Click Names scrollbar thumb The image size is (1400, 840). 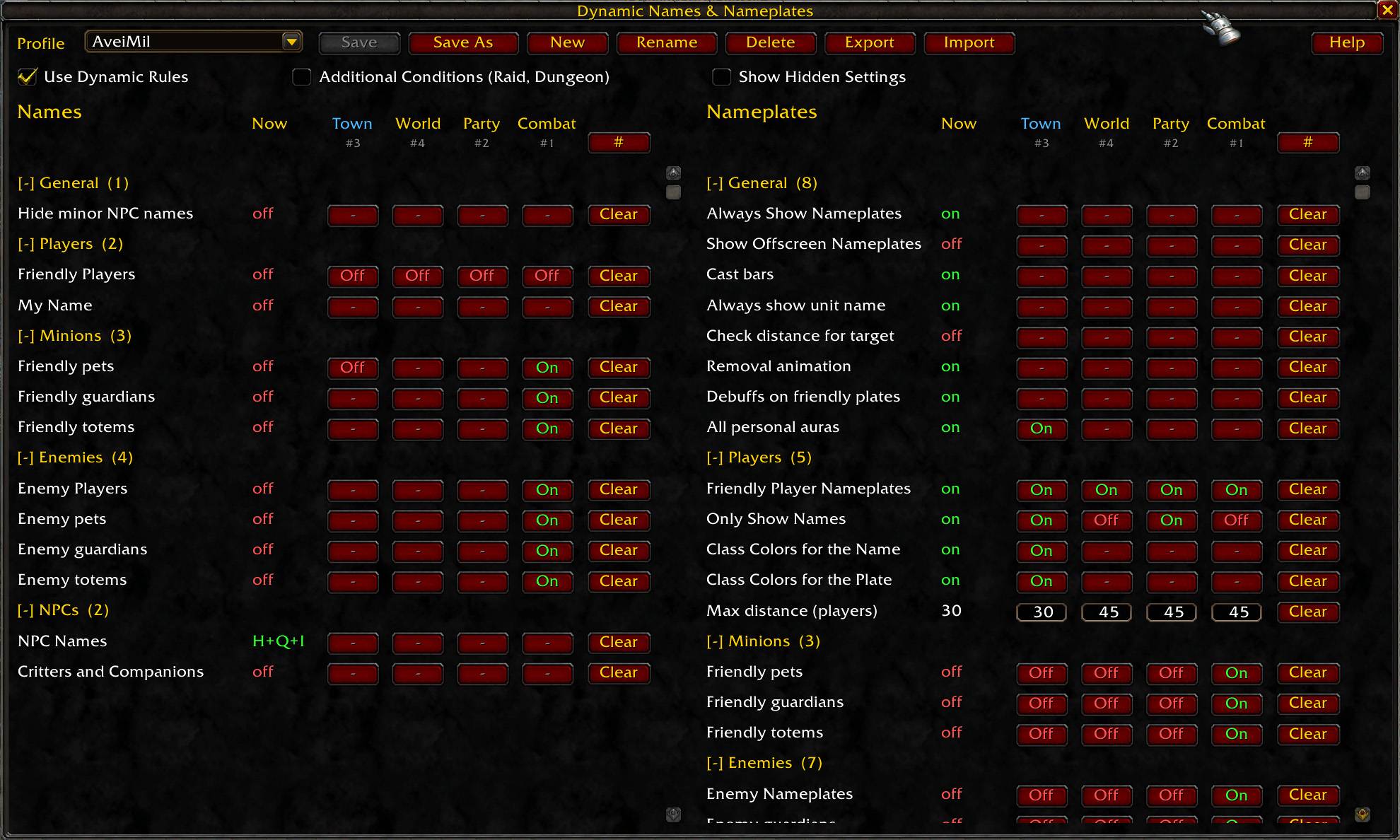pyautogui.click(x=673, y=192)
